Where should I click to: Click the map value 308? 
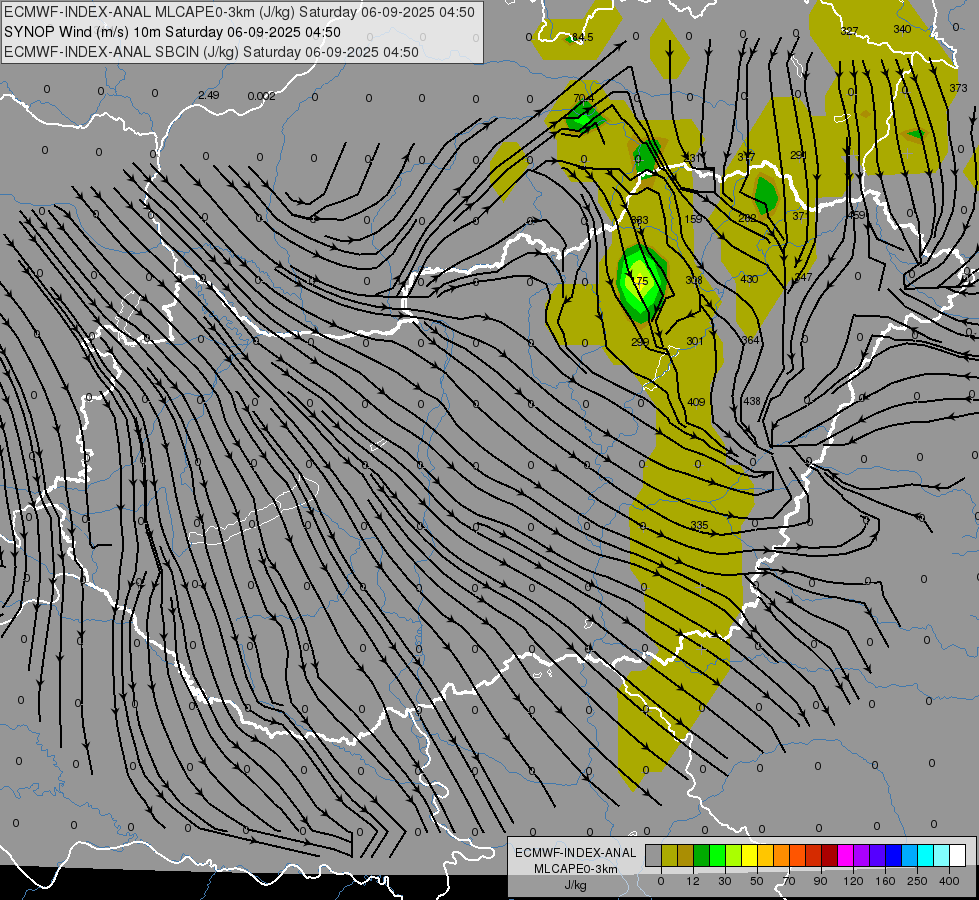694,280
